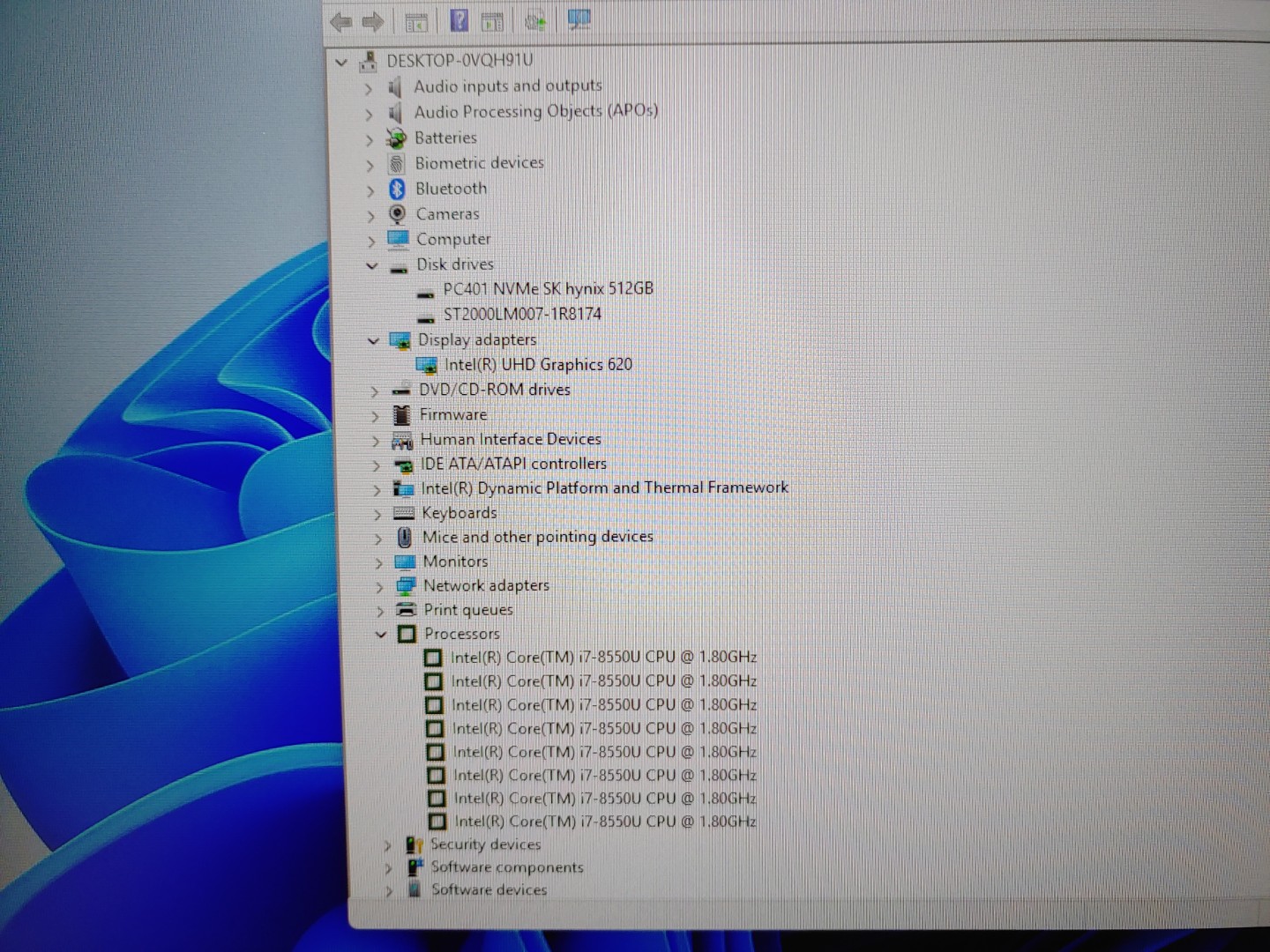Image resolution: width=1270 pixels, height=952 pixels.
Task: Select the first i7-8550U processor entry
Action: coord(603,658)
